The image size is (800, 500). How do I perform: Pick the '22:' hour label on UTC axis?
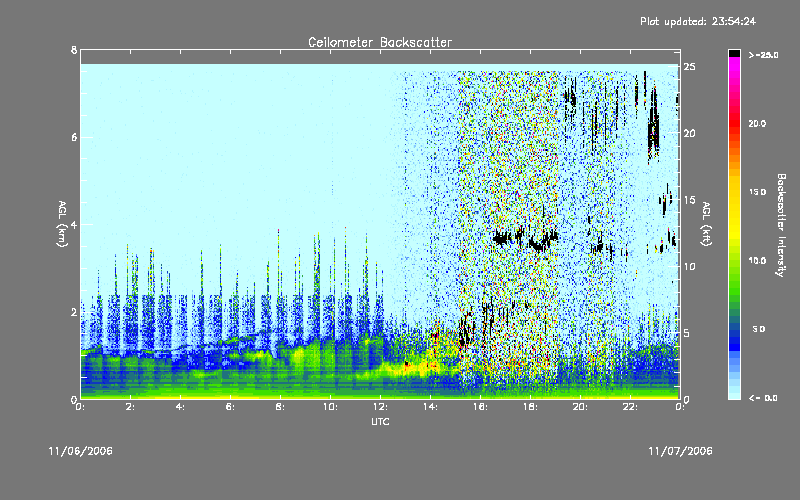point(630,407)
